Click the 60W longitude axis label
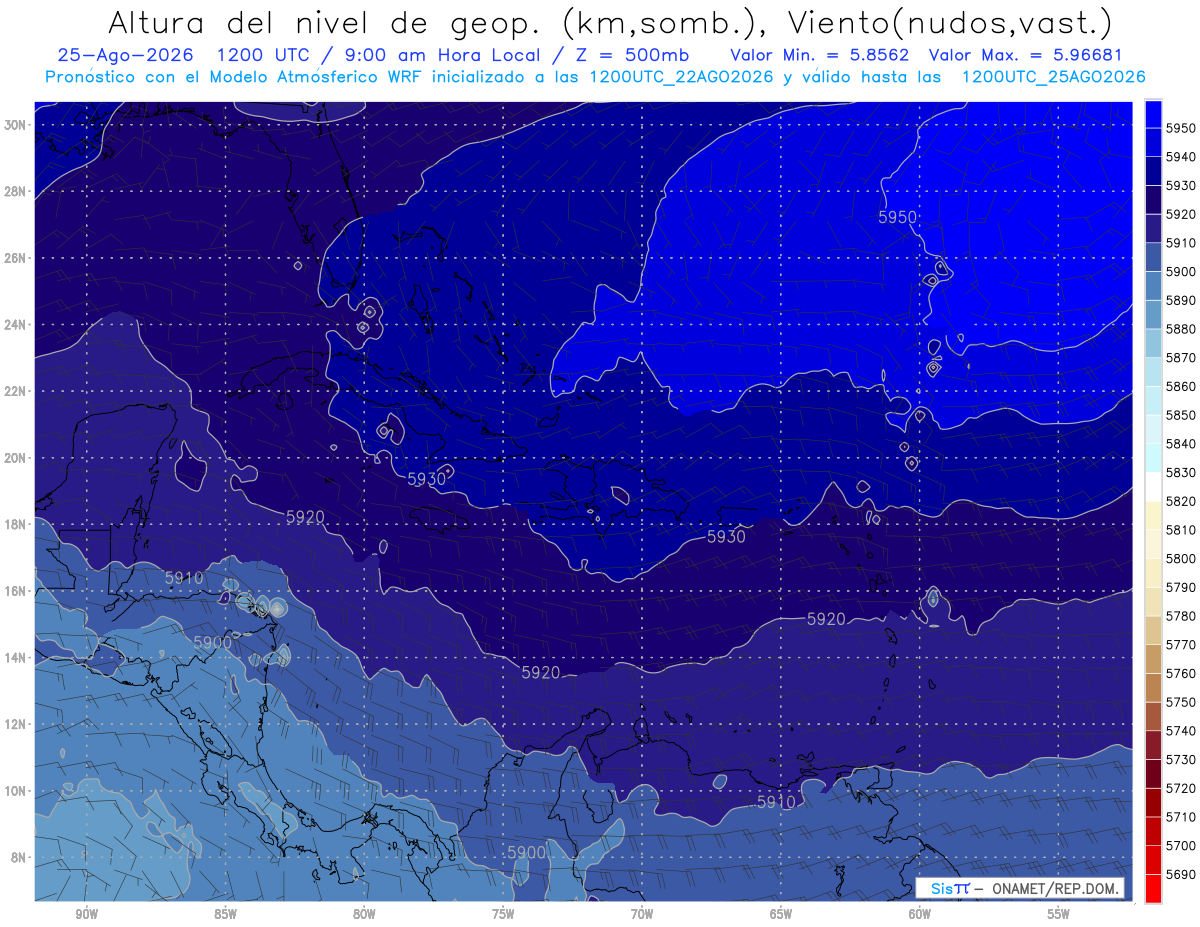 (920, 914)
